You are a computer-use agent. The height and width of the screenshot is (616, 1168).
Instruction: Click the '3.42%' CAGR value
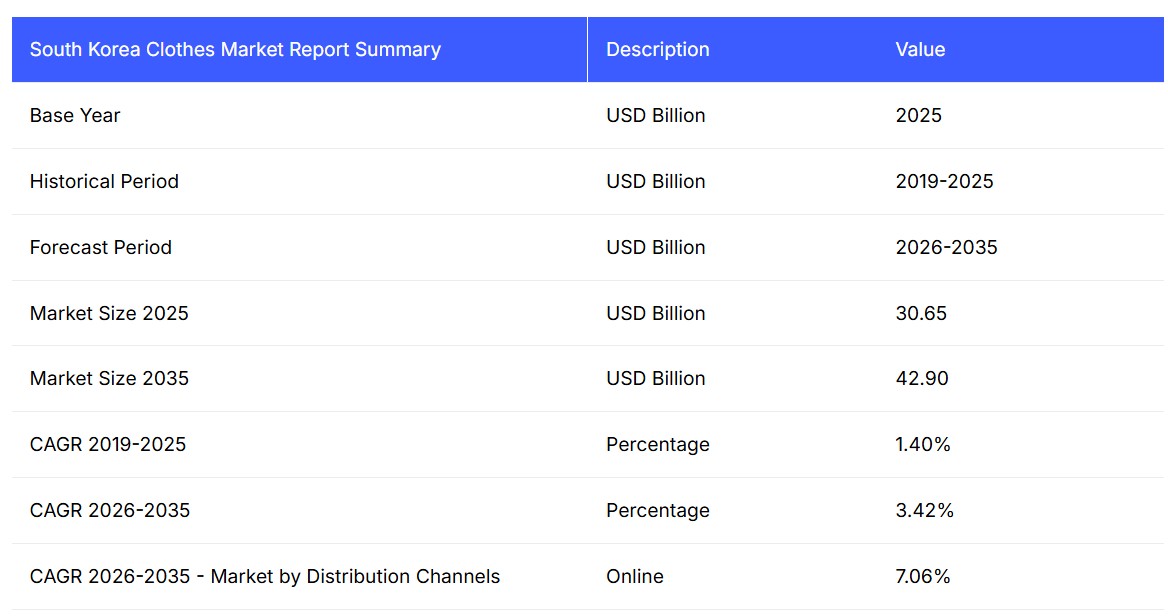pos(924,510)
